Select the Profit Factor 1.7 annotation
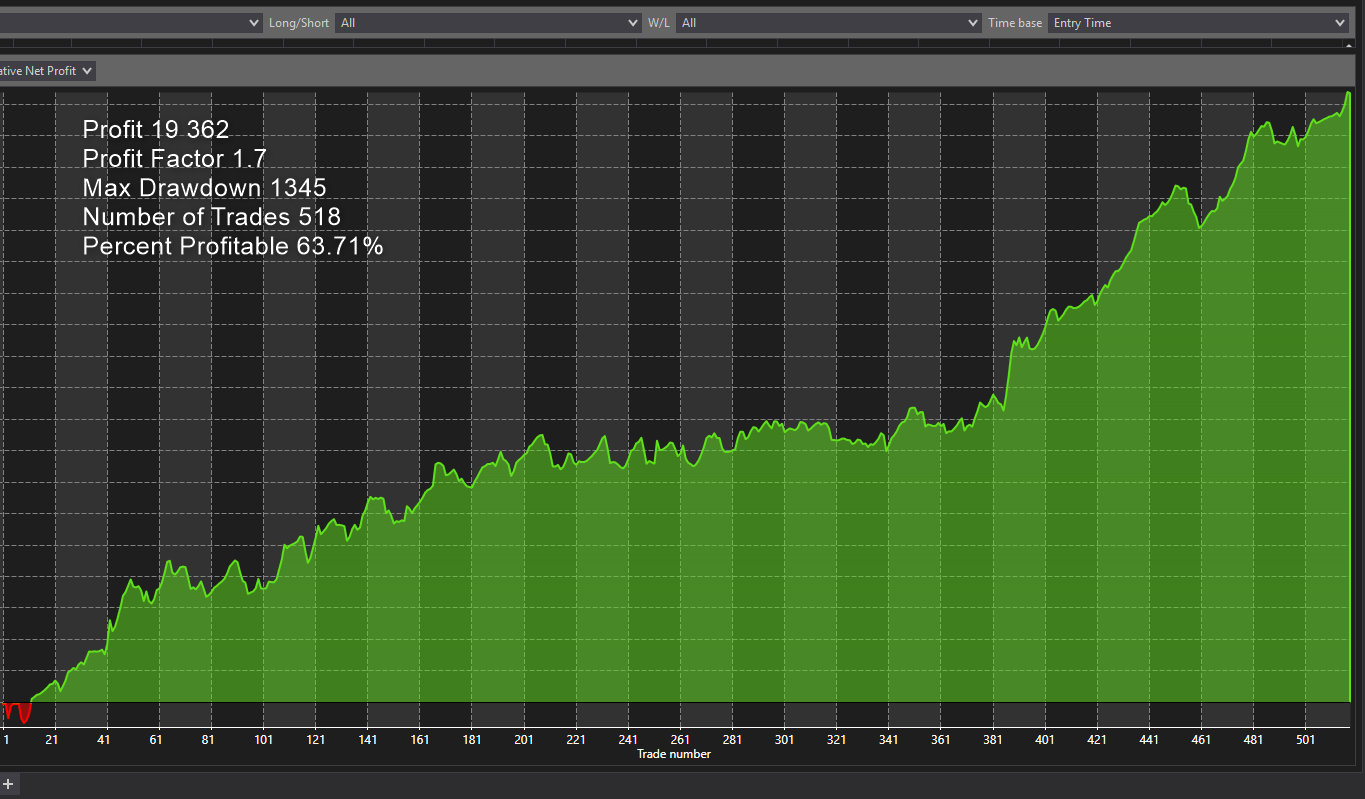The image size is (1365, 799). coord(174,158)
